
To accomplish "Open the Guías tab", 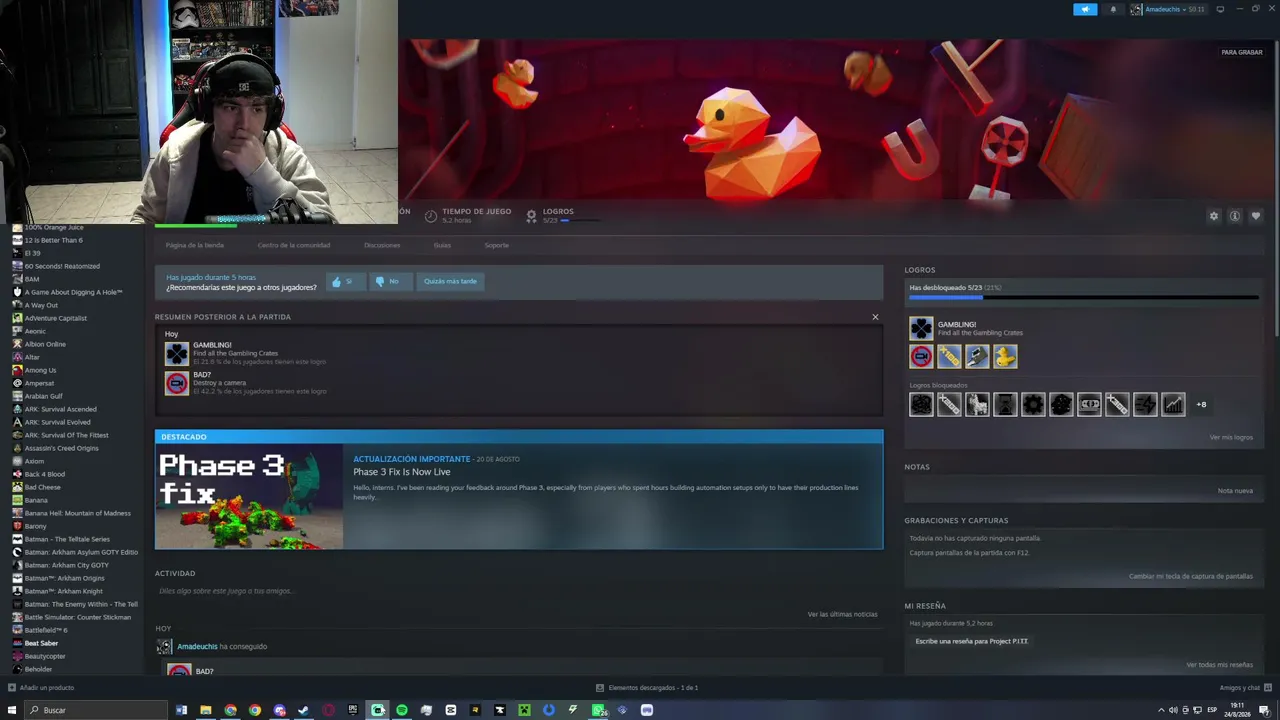I will (442, 245).
